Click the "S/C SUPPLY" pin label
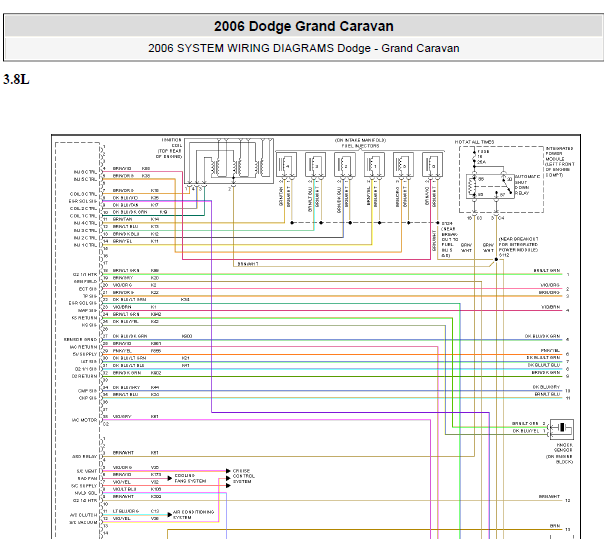604x539 pixels. coord(84,486)
